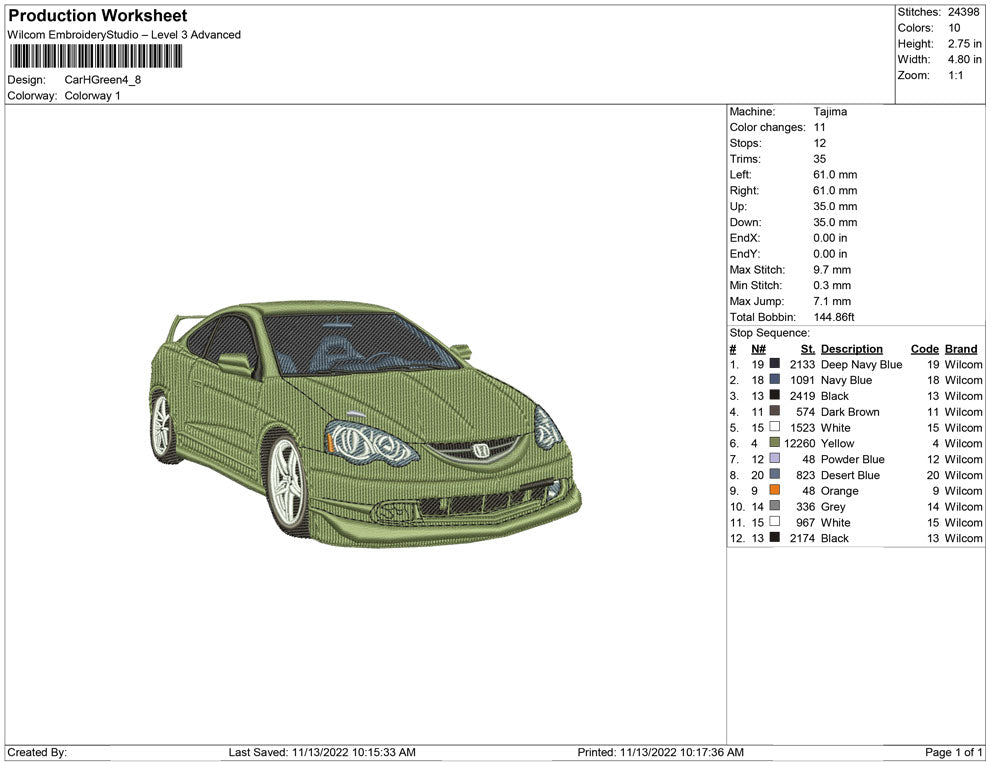Click the Brand column header
This screenshot has width=990, height=762.
(x=960, y=349)
